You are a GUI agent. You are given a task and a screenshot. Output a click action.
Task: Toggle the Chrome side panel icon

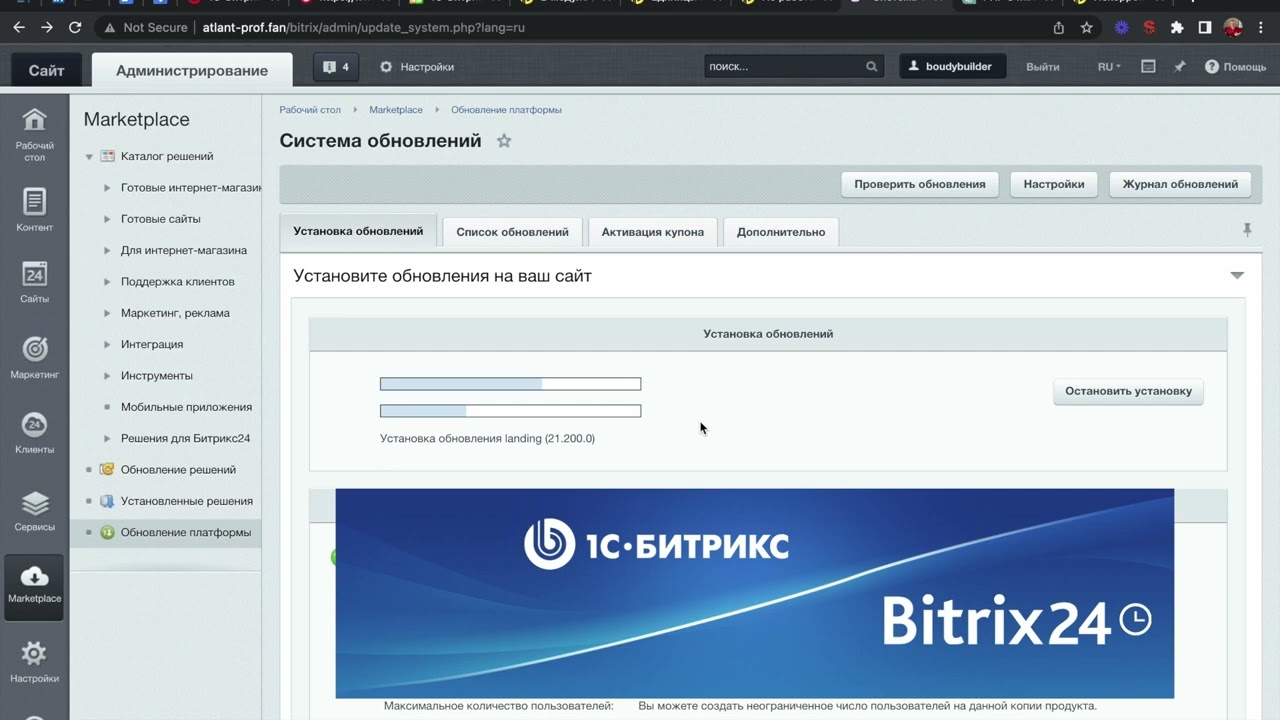[x=1206, y=28]
